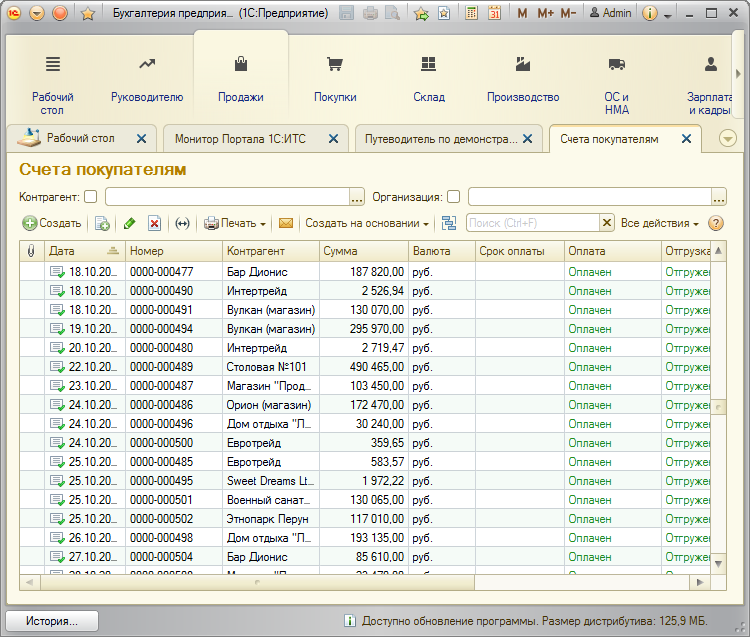Click the orange round button in title bar
Screen dimensions: 750x637
click(x=60, y=13)
